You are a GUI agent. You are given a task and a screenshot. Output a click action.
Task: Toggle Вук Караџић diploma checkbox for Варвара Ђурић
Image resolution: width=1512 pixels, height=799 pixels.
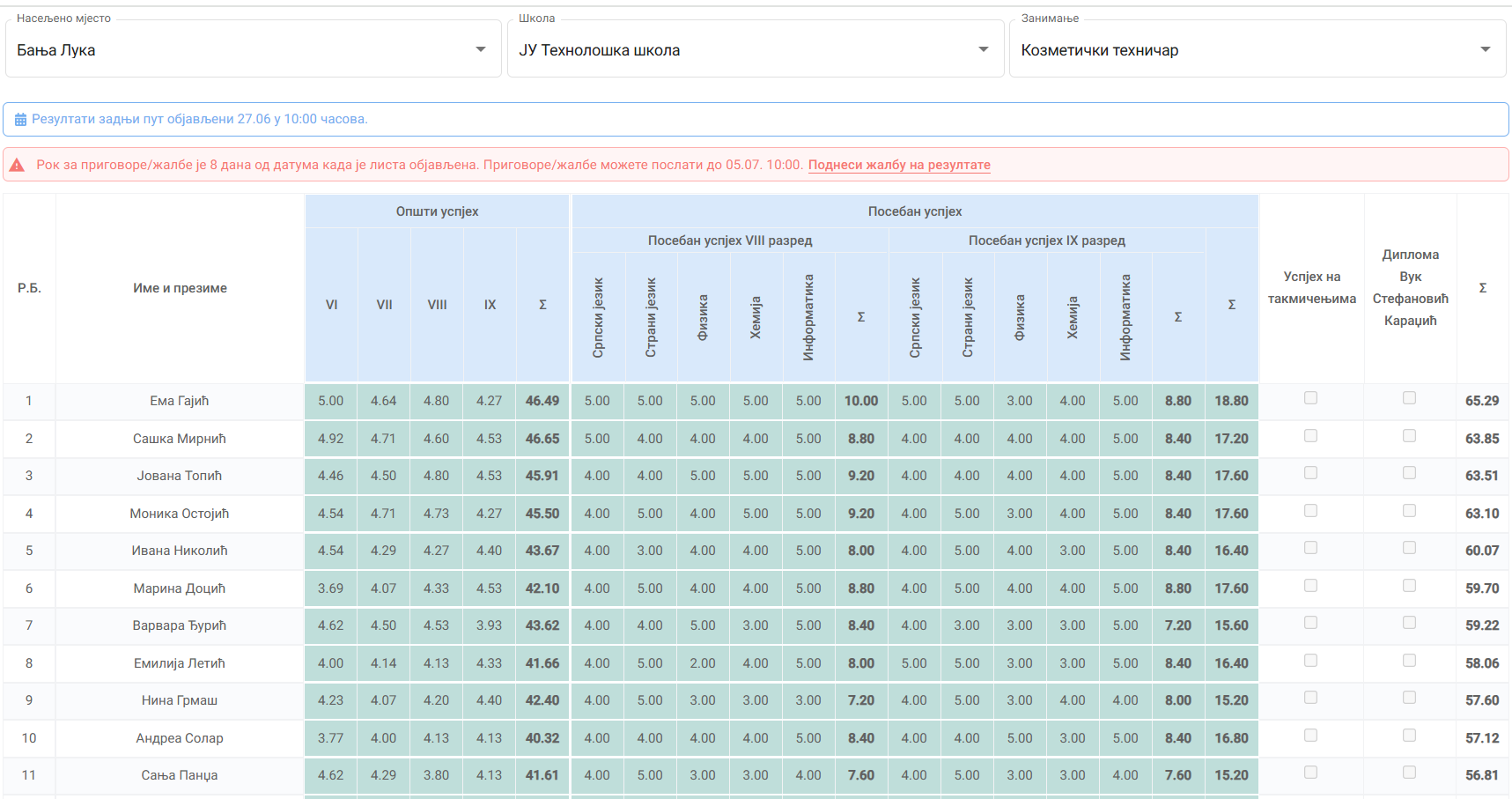1409,623
